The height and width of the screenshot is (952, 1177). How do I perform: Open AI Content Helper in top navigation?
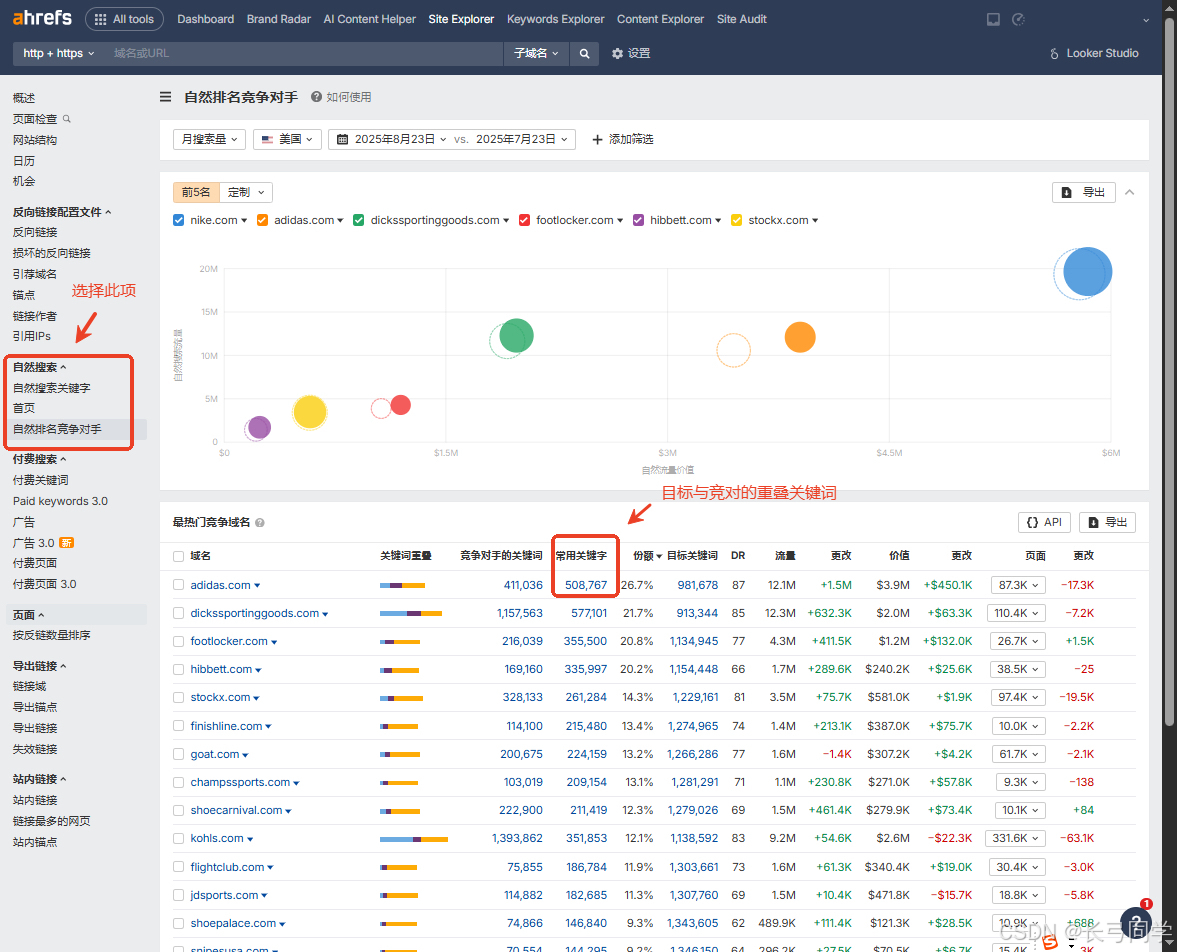369,19
